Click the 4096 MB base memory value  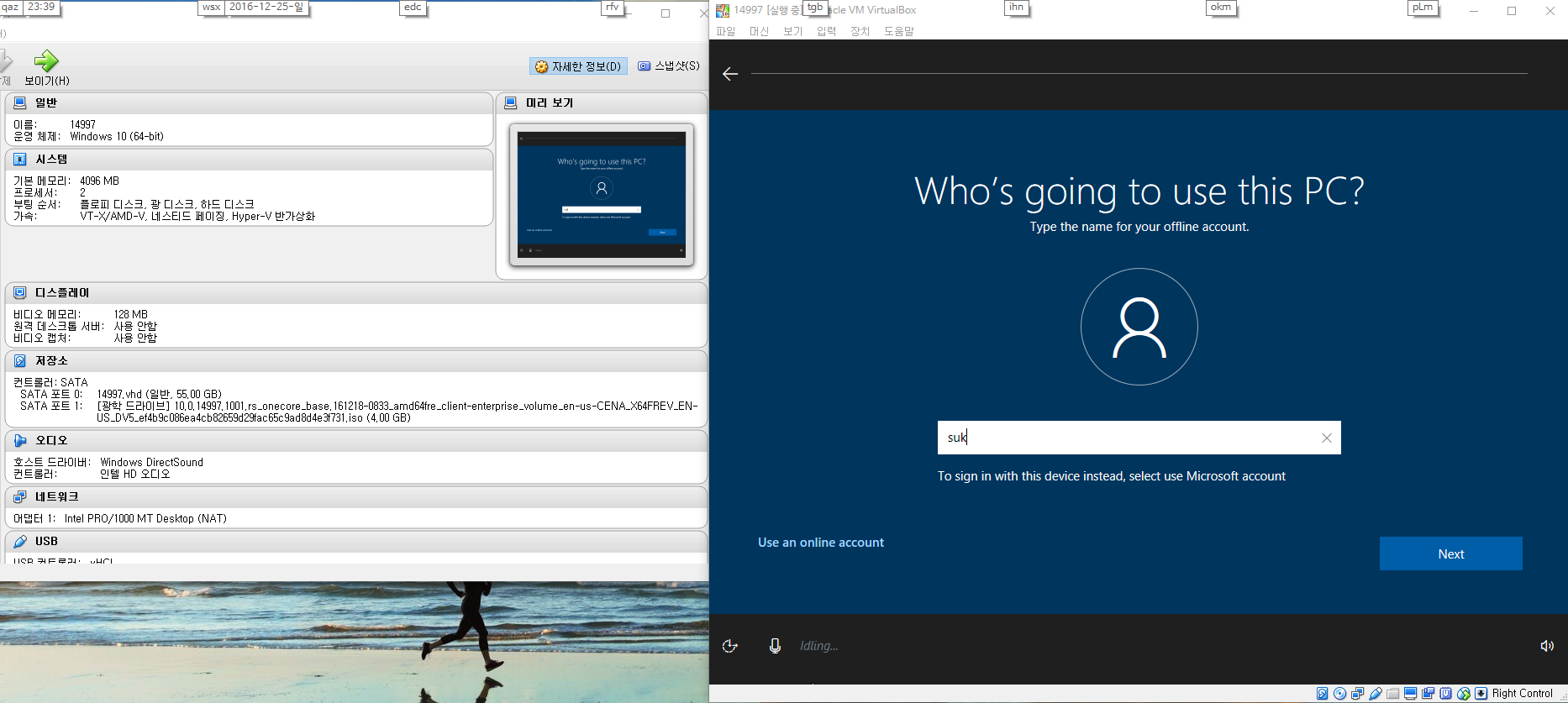(99, 181)
